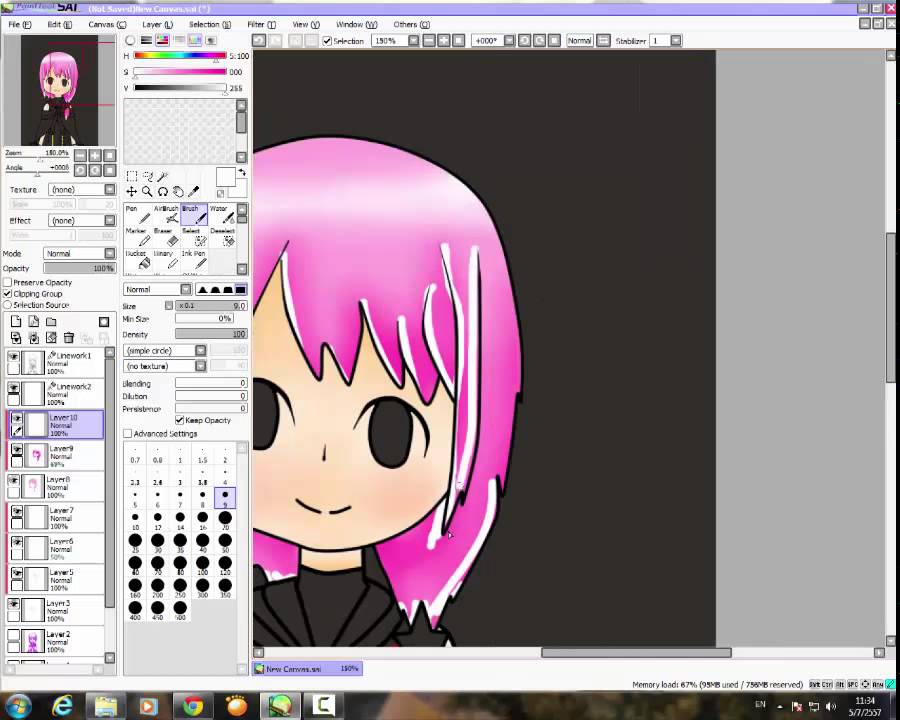Pick the magic wand tool
The height and width of the screenshot is (720, 900).
tap(163, 176)
